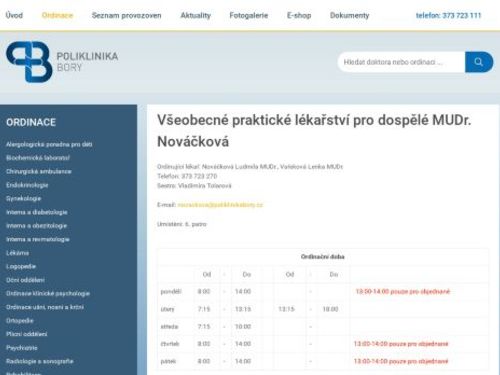
Task: Go to Ortopedie in sidebar
Action: [x=20, y=321]
